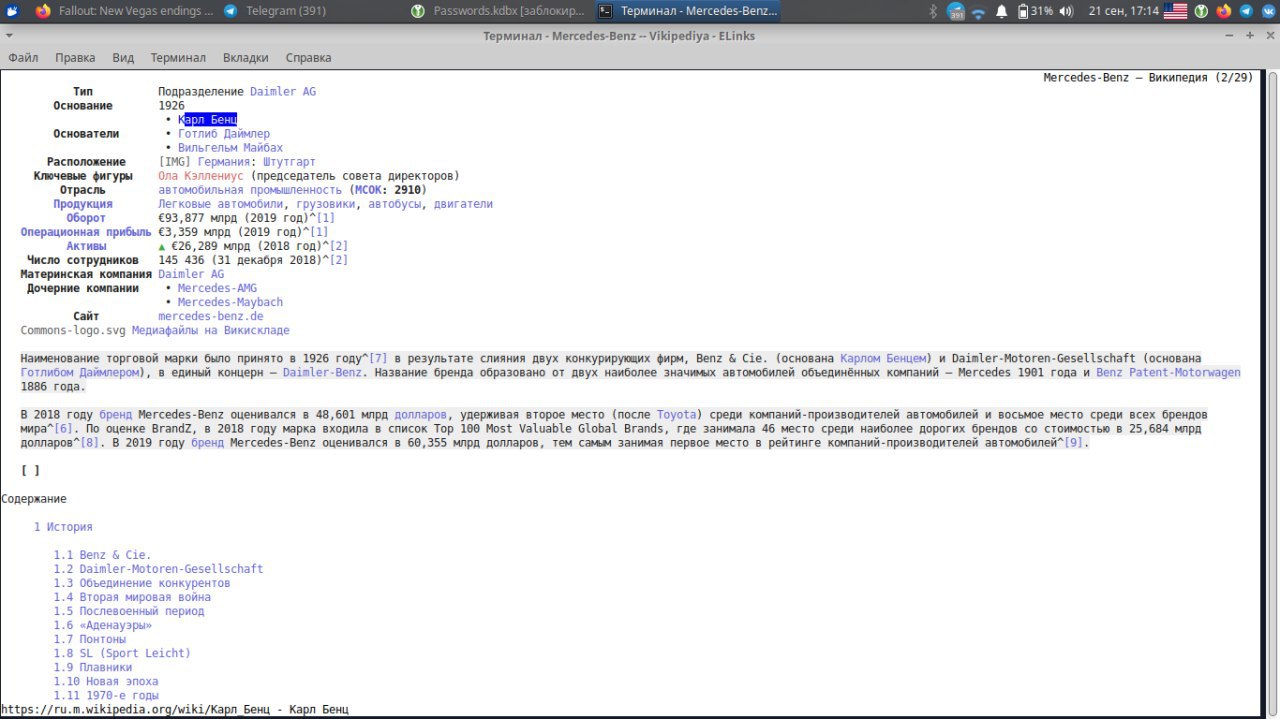Launch VK from the panel launcher
Screen dimensions: 1280x719
pyautogui.click(x=1267, y=11)
